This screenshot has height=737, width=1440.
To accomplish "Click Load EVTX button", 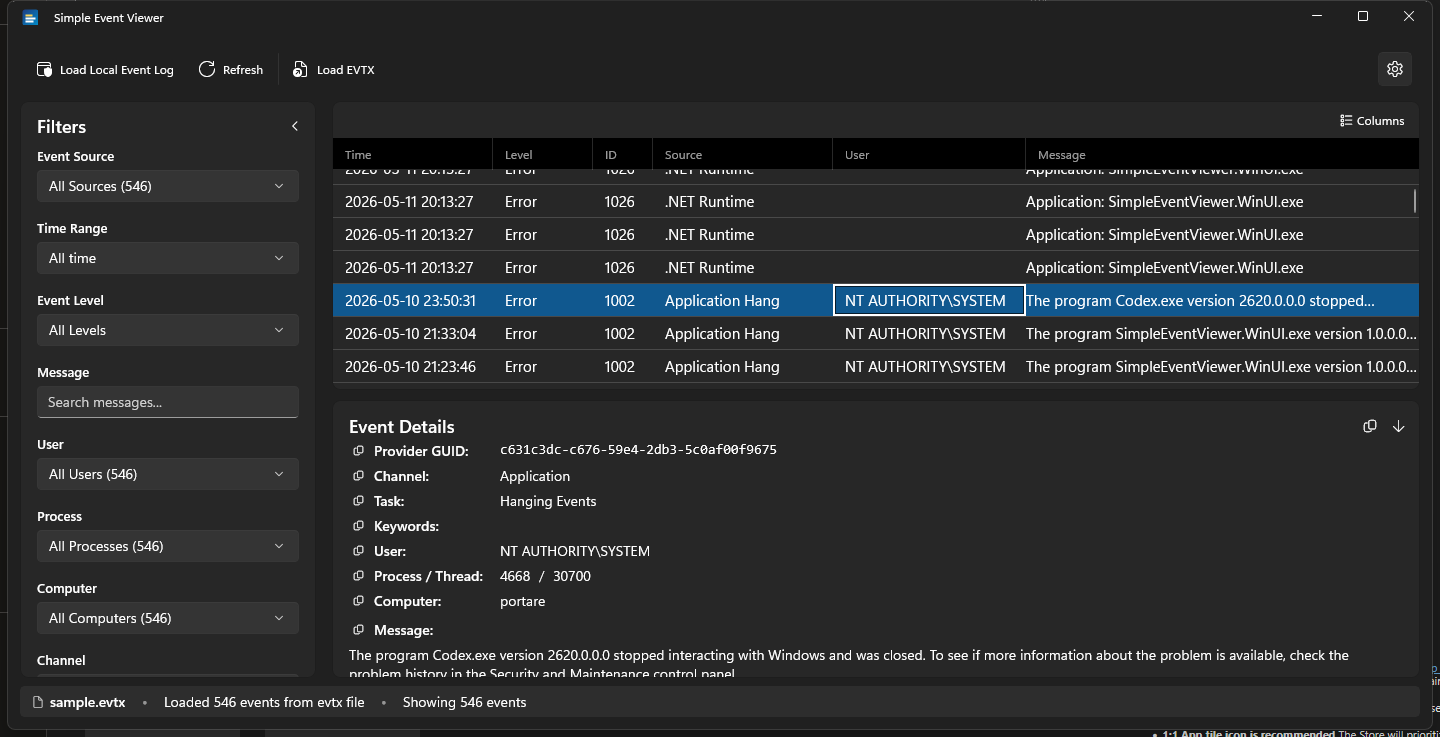I will click(334, 70).
